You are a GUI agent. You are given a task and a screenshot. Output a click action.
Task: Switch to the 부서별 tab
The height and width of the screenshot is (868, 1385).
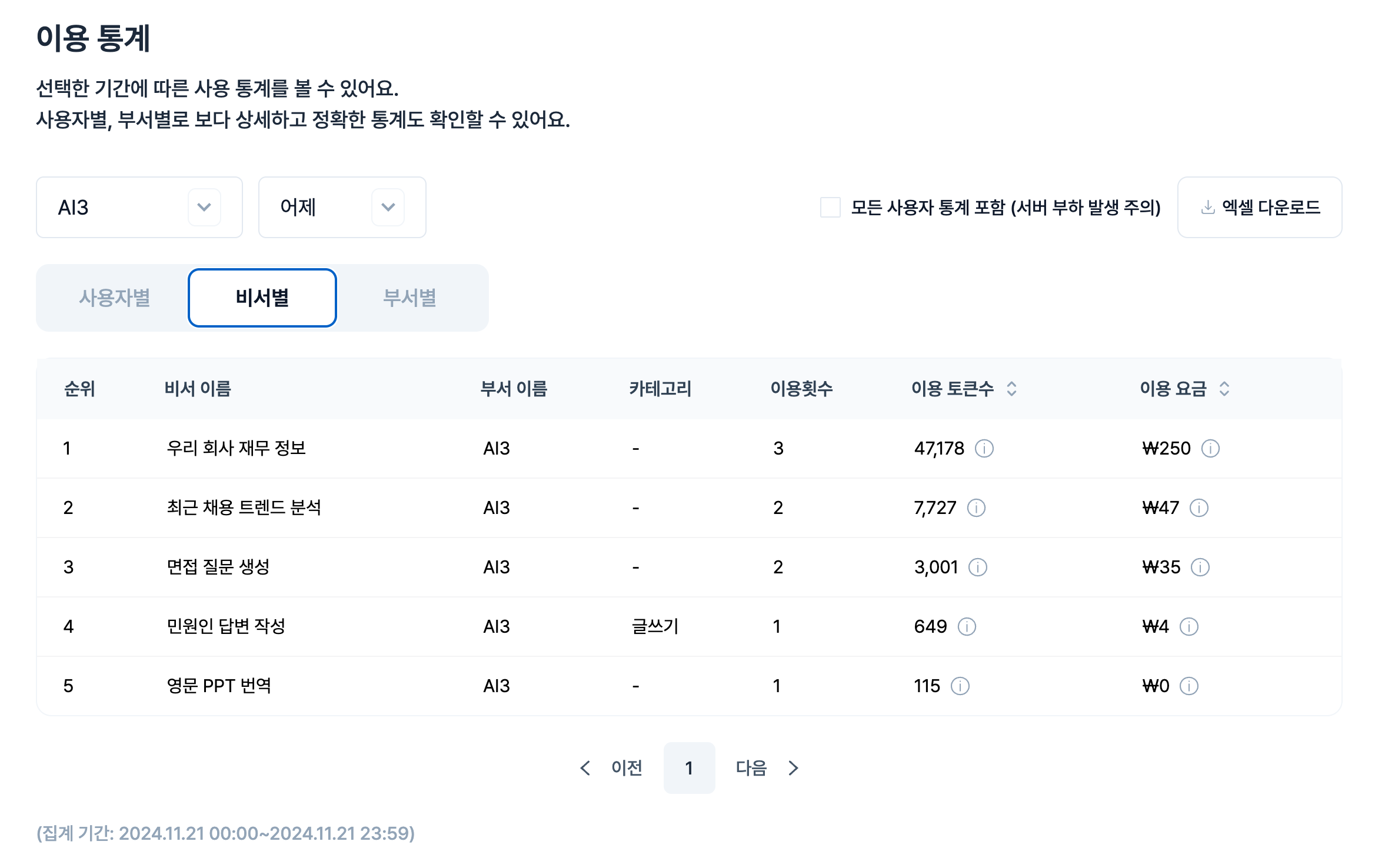[x=409, y=298]
